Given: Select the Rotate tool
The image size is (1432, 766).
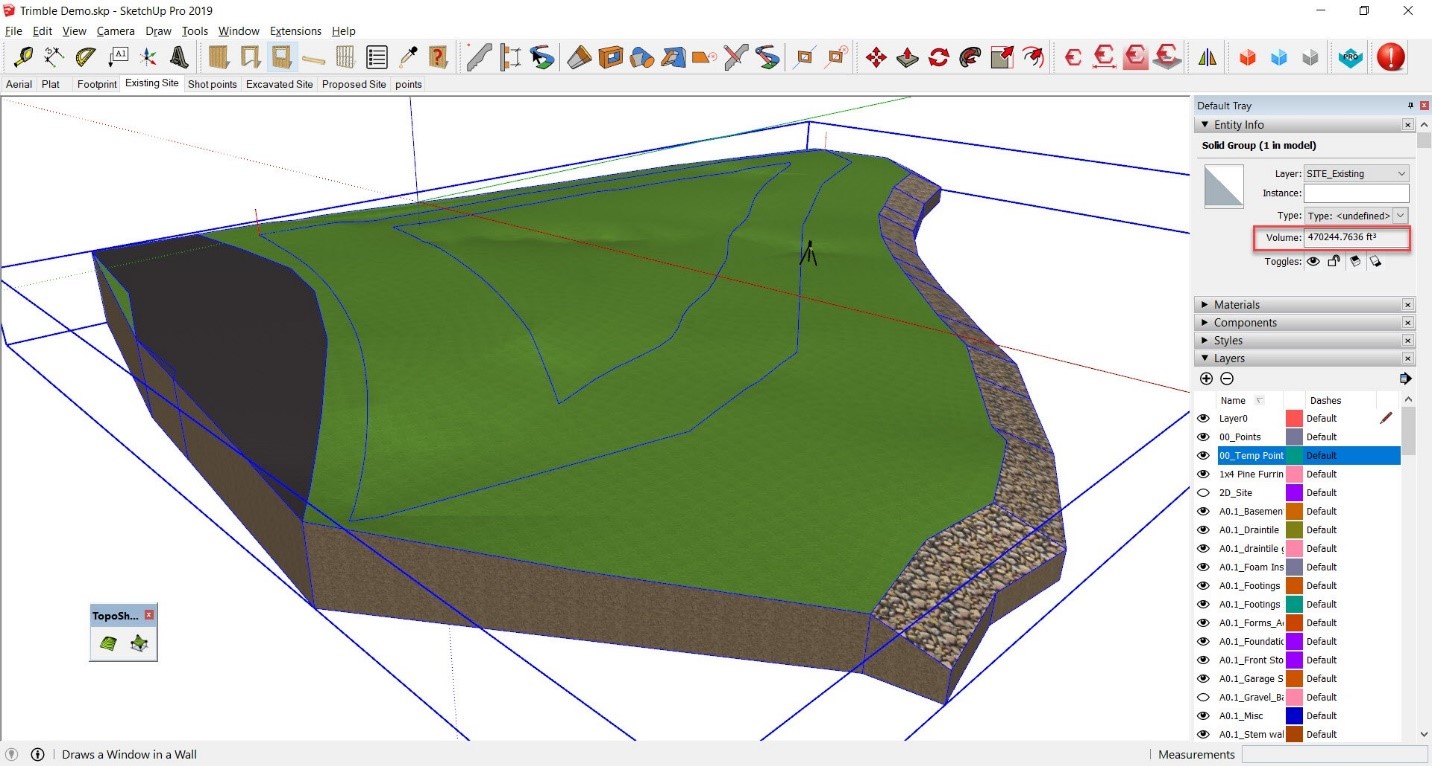Looking at the screenshot, I should click(x=938, y=58).
